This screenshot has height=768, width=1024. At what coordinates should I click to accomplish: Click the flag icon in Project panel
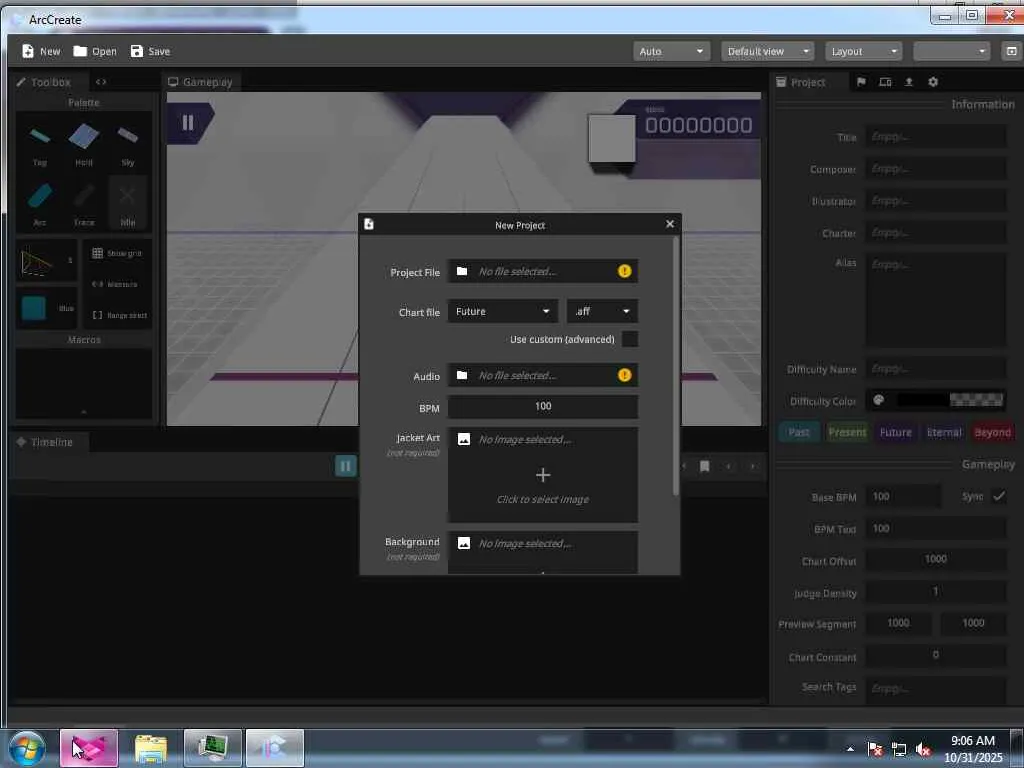[x=861, y=82]
